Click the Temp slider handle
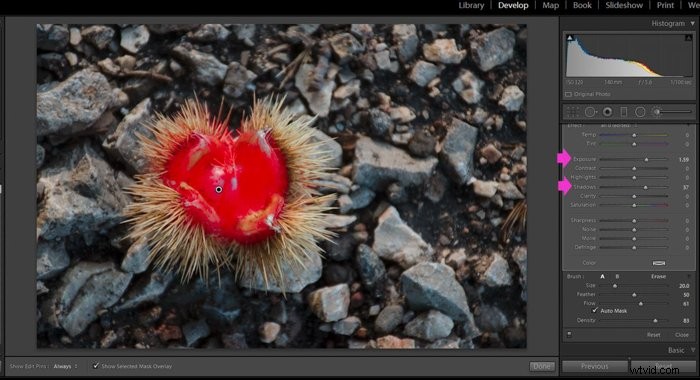Screen dimensions: 700x380 634,135
